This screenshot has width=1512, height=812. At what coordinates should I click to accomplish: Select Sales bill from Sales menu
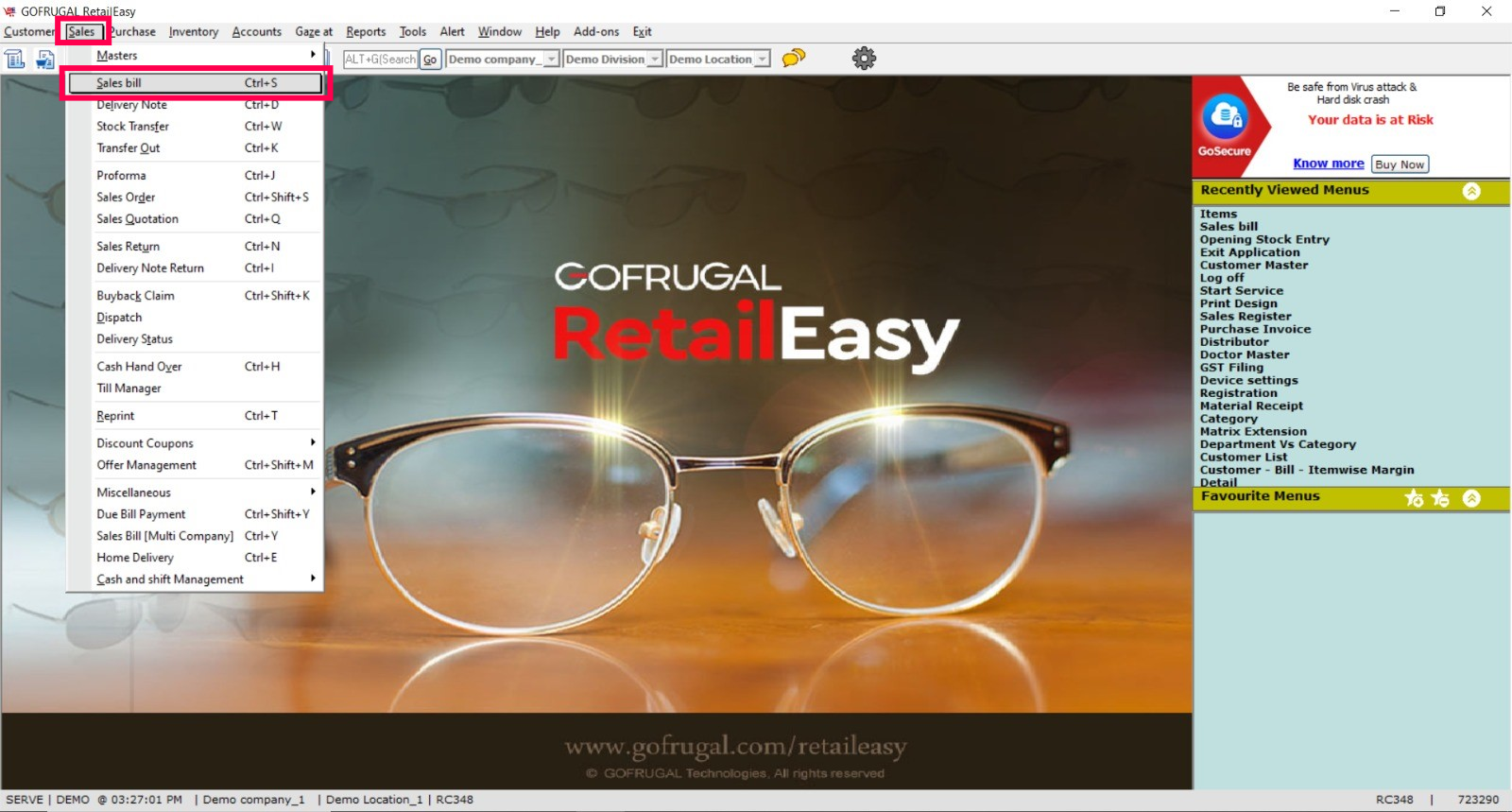196,83
